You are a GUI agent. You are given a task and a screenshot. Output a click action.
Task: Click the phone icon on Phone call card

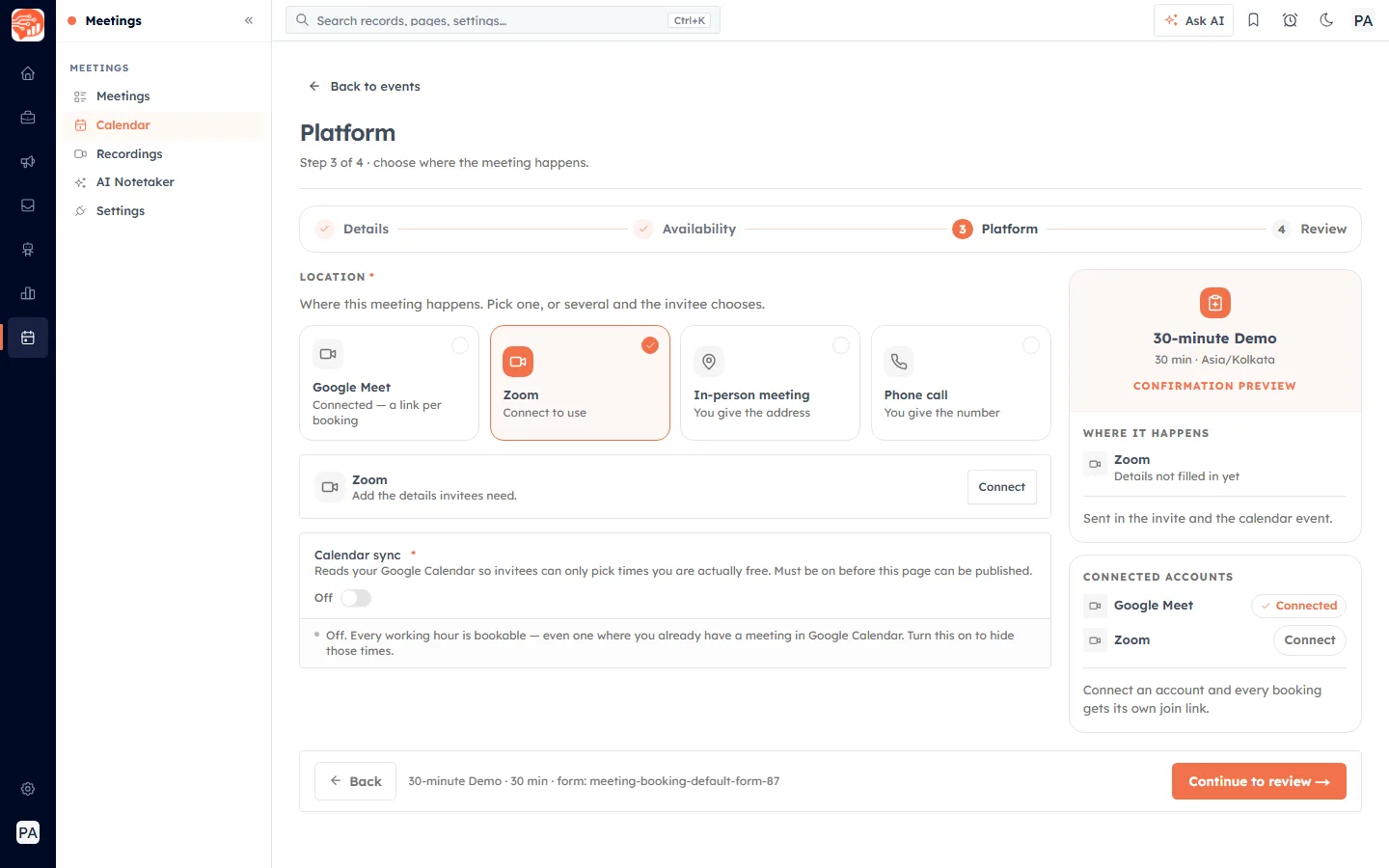point(899,362)
